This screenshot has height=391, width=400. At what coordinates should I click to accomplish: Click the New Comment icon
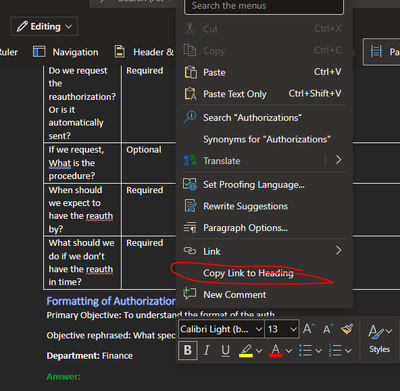pyautogui.click(x=190, y=294)
